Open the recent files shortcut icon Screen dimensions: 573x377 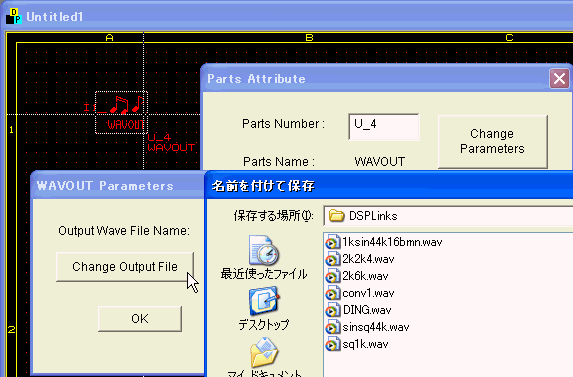click(x=264, y=250)
